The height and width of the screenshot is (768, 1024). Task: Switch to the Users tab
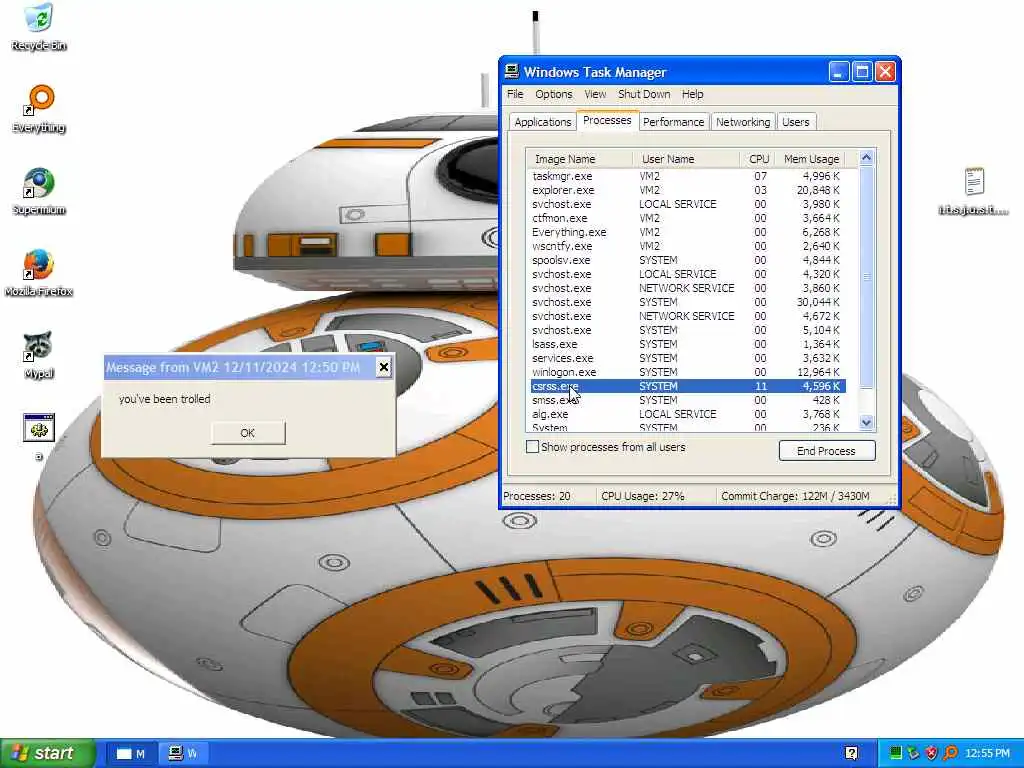pyautogui.click(x=795, y=122)
